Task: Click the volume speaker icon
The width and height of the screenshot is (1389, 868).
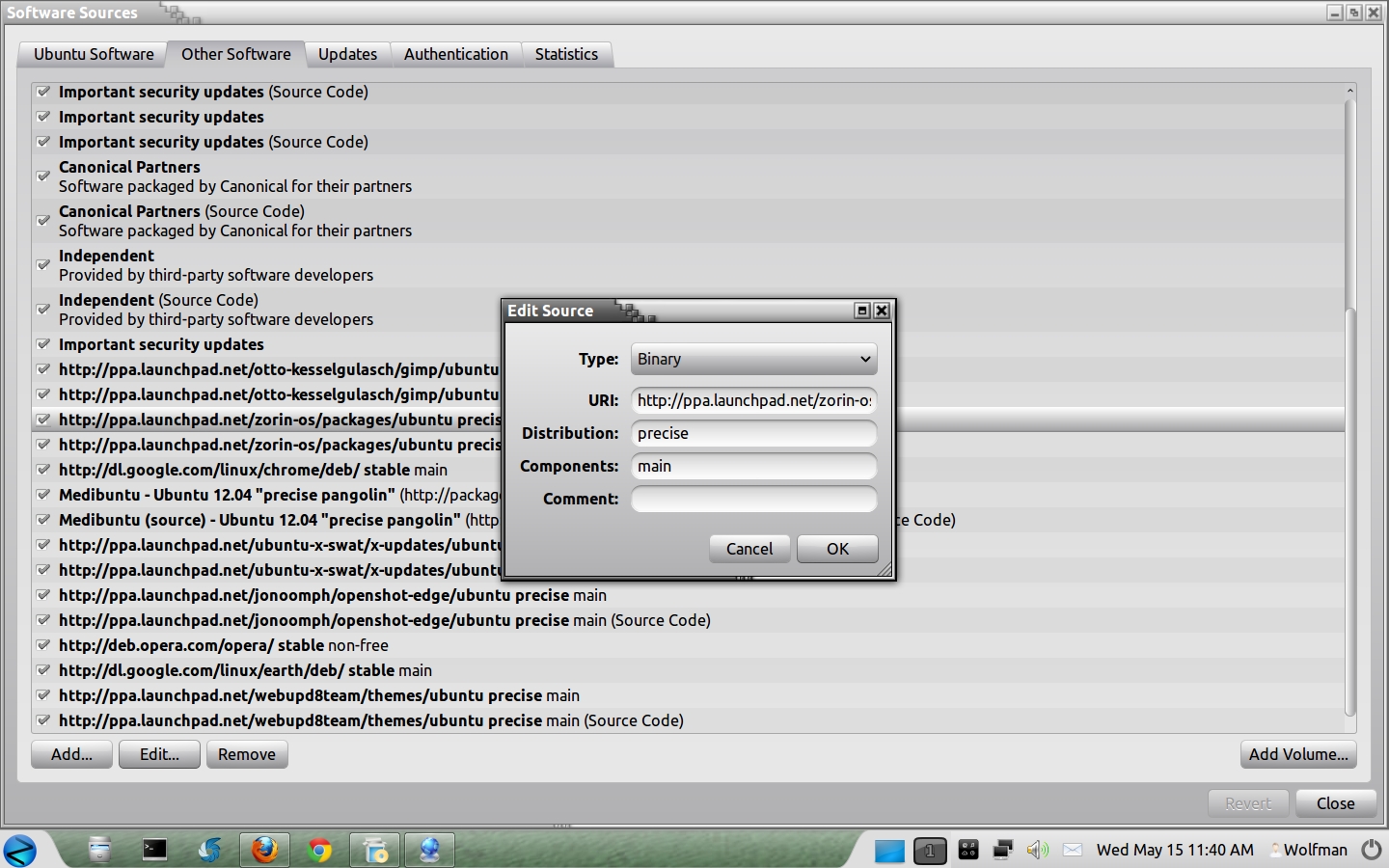Action: (1037, 850)
